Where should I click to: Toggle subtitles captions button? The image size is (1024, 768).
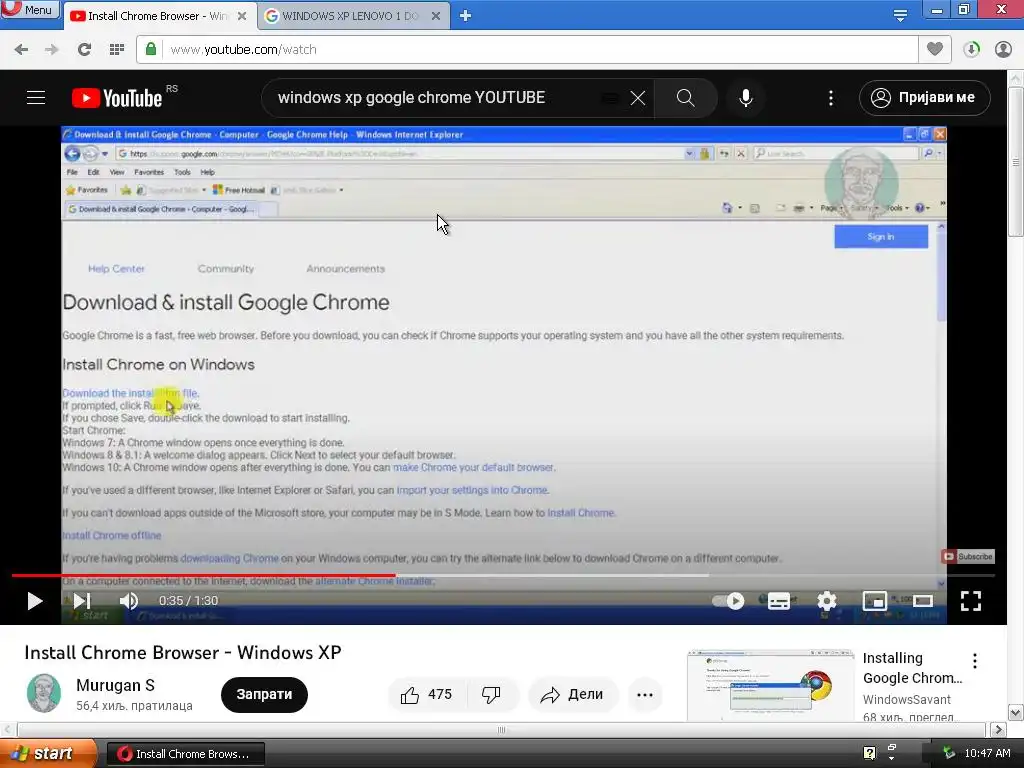(778, 601)
